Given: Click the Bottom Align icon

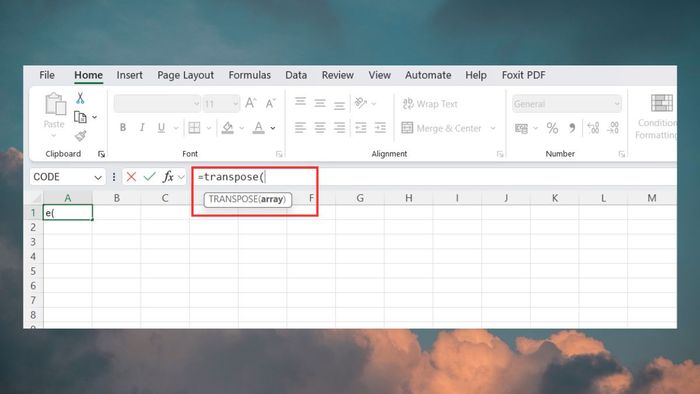Looking at the screenshot, I should pos(339,105).
